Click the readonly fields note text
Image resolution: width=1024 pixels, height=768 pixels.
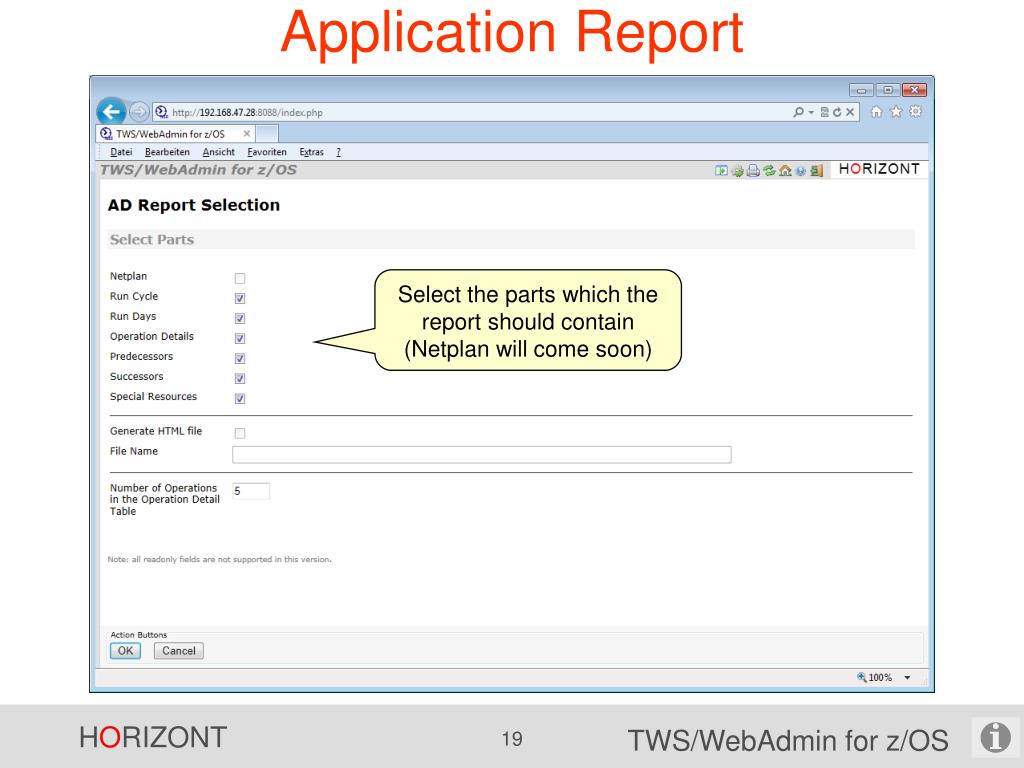219,560
